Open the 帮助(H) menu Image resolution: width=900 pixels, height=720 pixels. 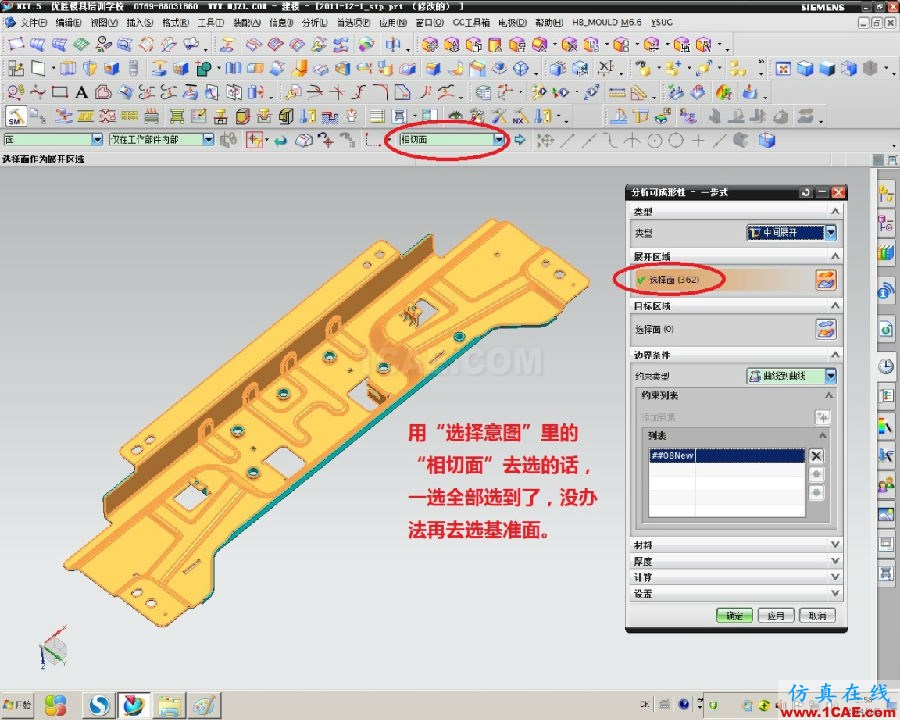pyautogui.click(x=549, y=22)
